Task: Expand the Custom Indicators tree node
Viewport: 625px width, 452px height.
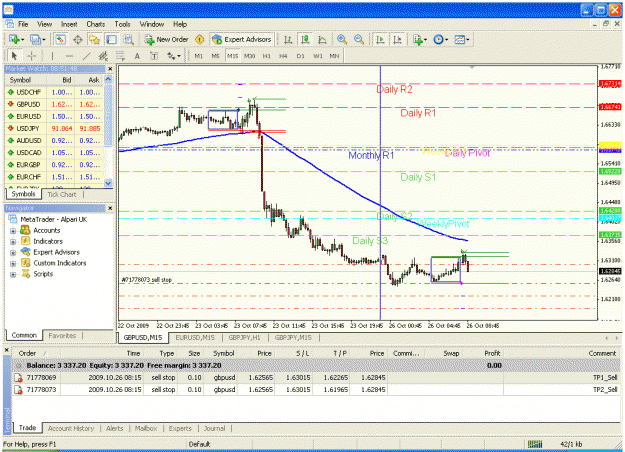Action: coord(13,263)
